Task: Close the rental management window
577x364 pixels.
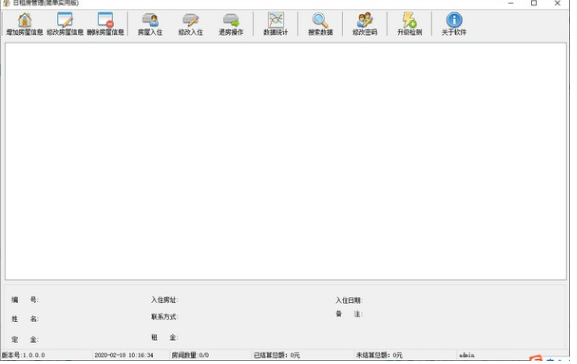Action: coord(557,3)
